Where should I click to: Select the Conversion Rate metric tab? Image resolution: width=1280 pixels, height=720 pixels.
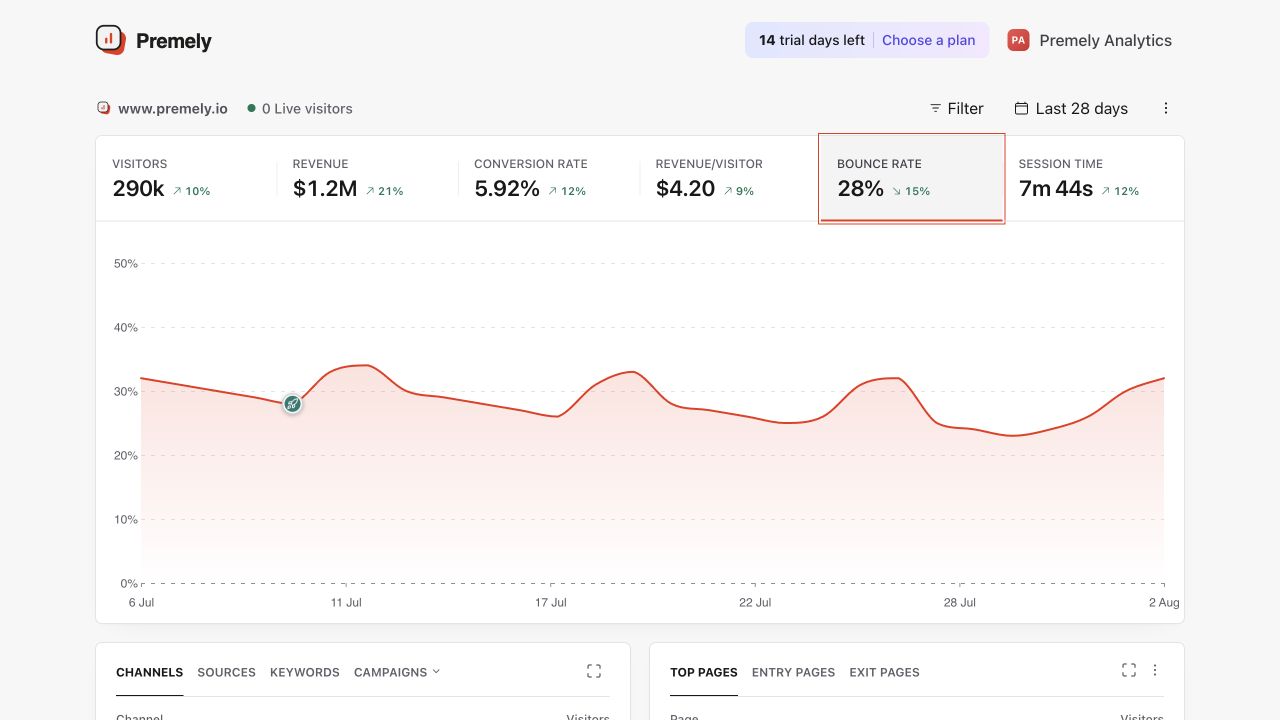tap(549, 178)
